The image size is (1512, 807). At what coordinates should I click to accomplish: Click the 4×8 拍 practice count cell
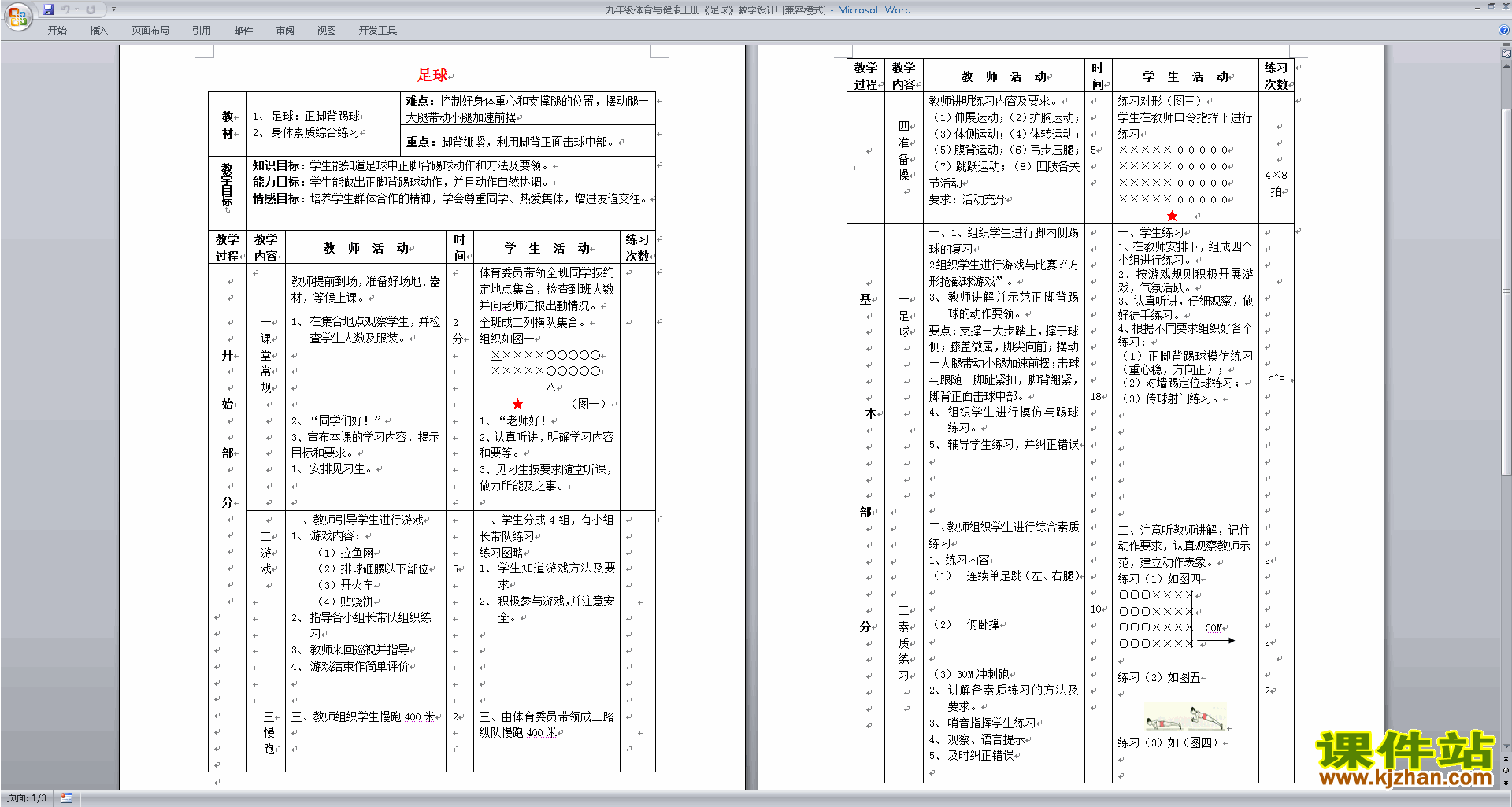coord(1277,183)
